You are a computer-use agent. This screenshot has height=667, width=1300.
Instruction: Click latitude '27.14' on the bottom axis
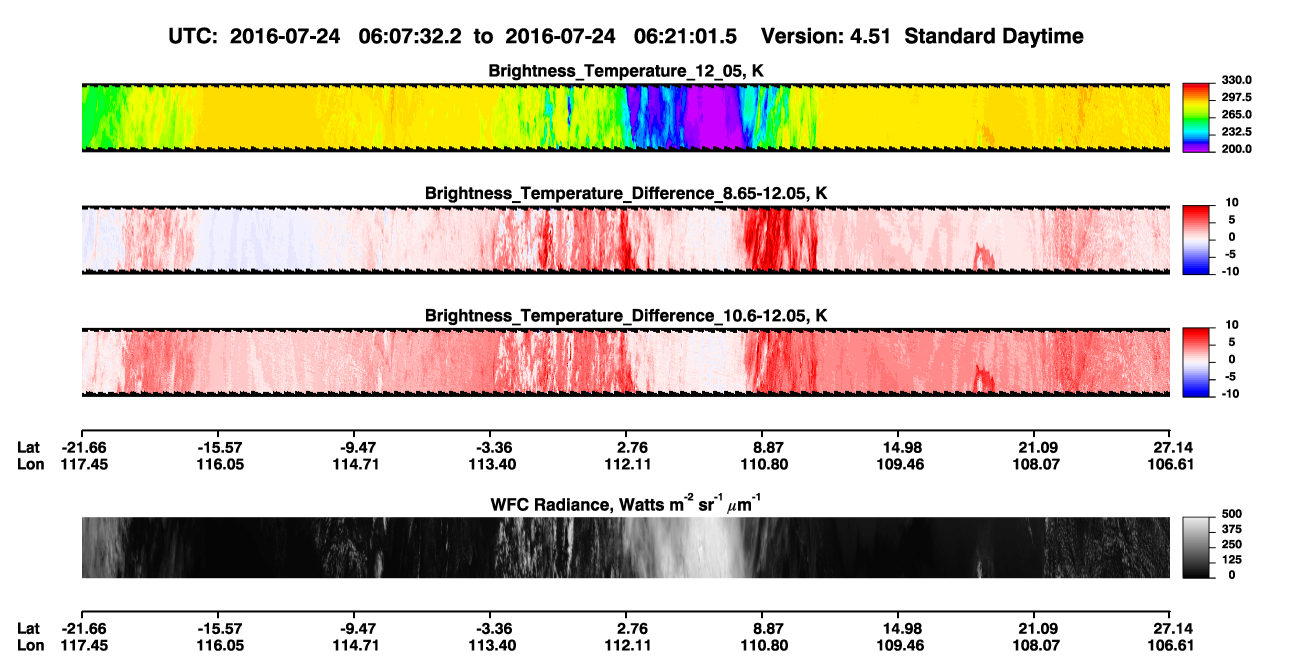[x=1172, y=629]
